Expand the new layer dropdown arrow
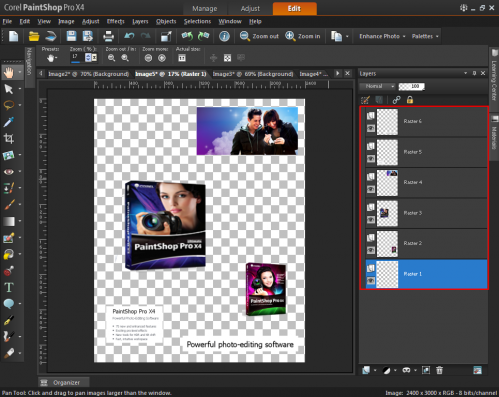The width and height of the screenshot is (499, 397). tap(375, 370)
